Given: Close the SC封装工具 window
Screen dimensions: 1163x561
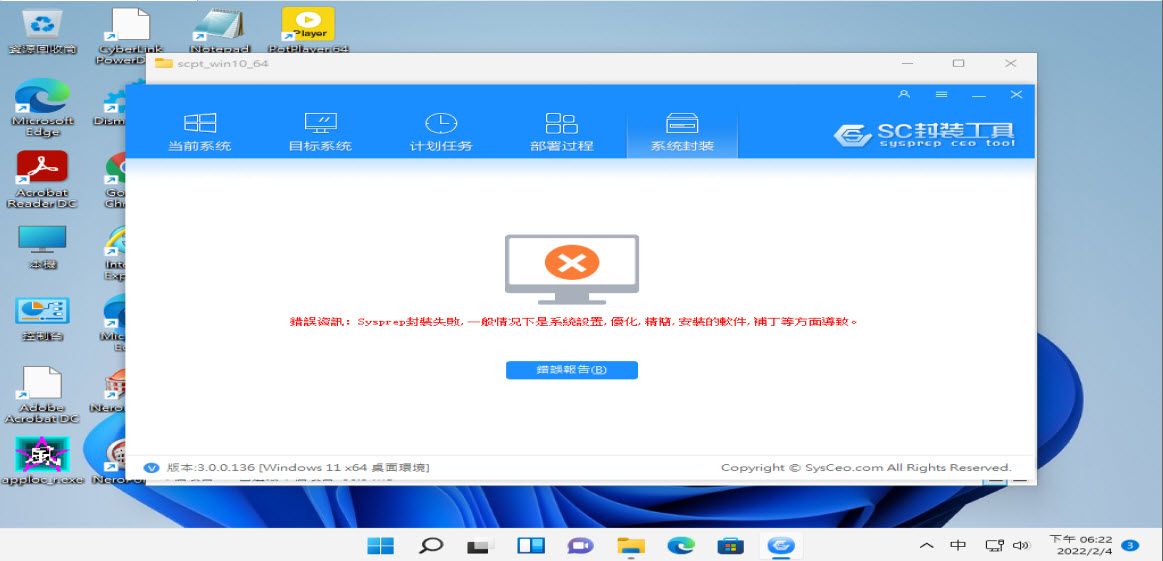Looking at the screenshot, I should click(1016, 94).
